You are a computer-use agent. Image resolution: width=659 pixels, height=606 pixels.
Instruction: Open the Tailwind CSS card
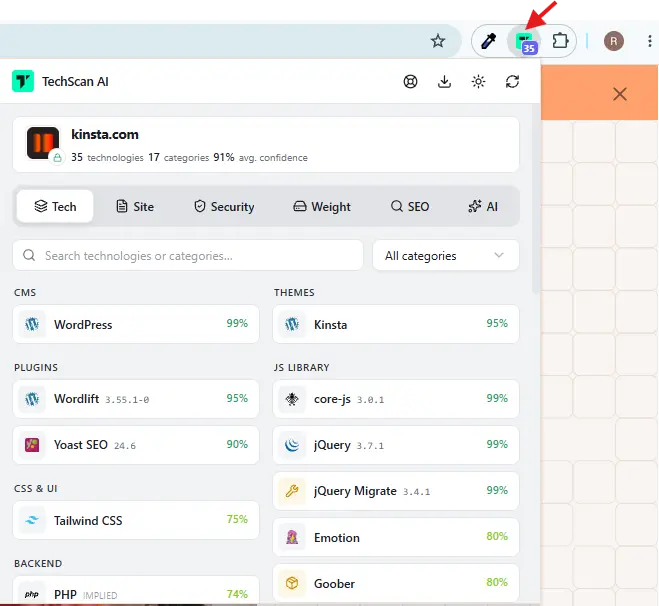pyautogui.click(x=136, y=520)
